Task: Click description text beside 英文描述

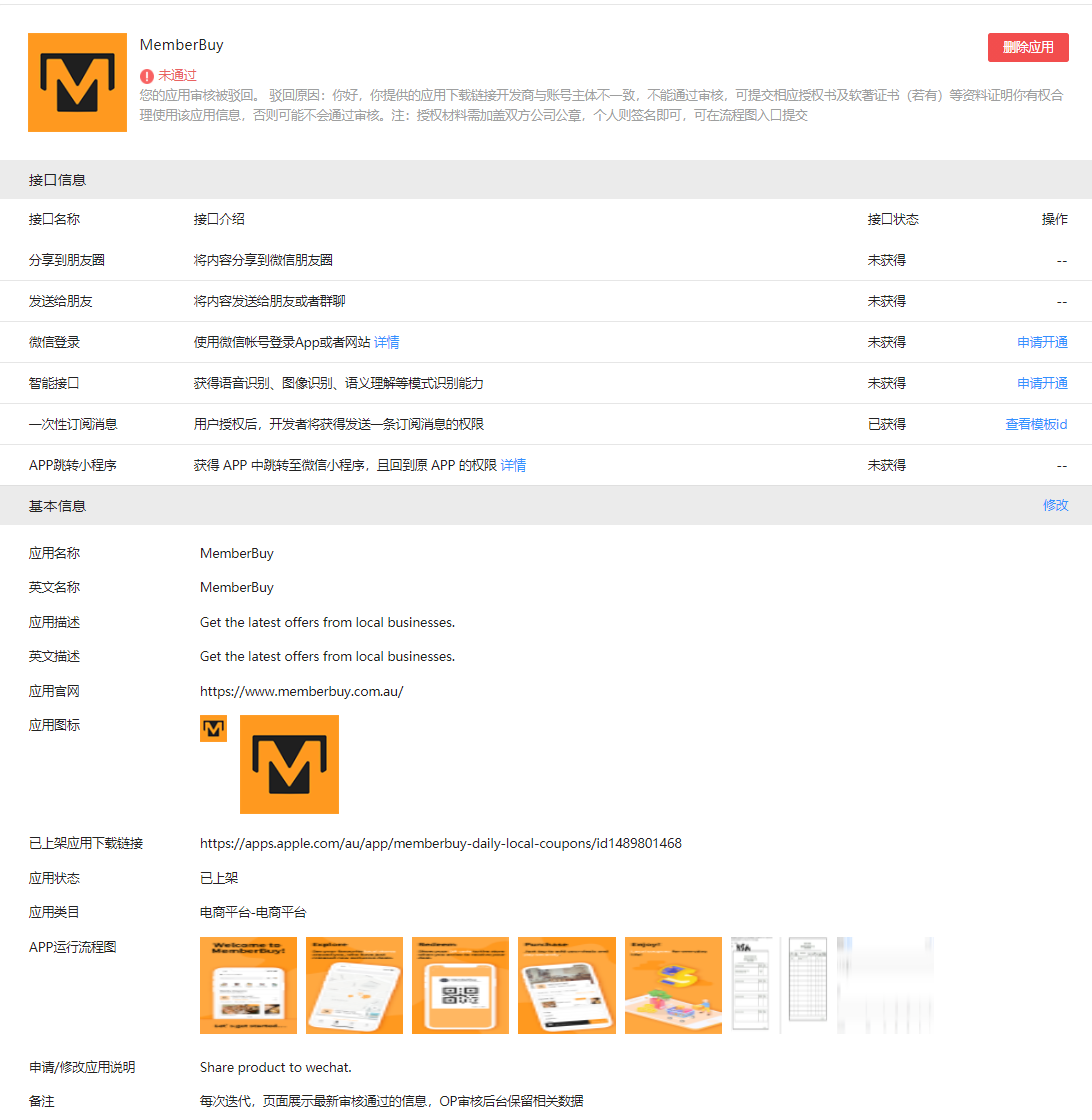Action: coord(327,656)
